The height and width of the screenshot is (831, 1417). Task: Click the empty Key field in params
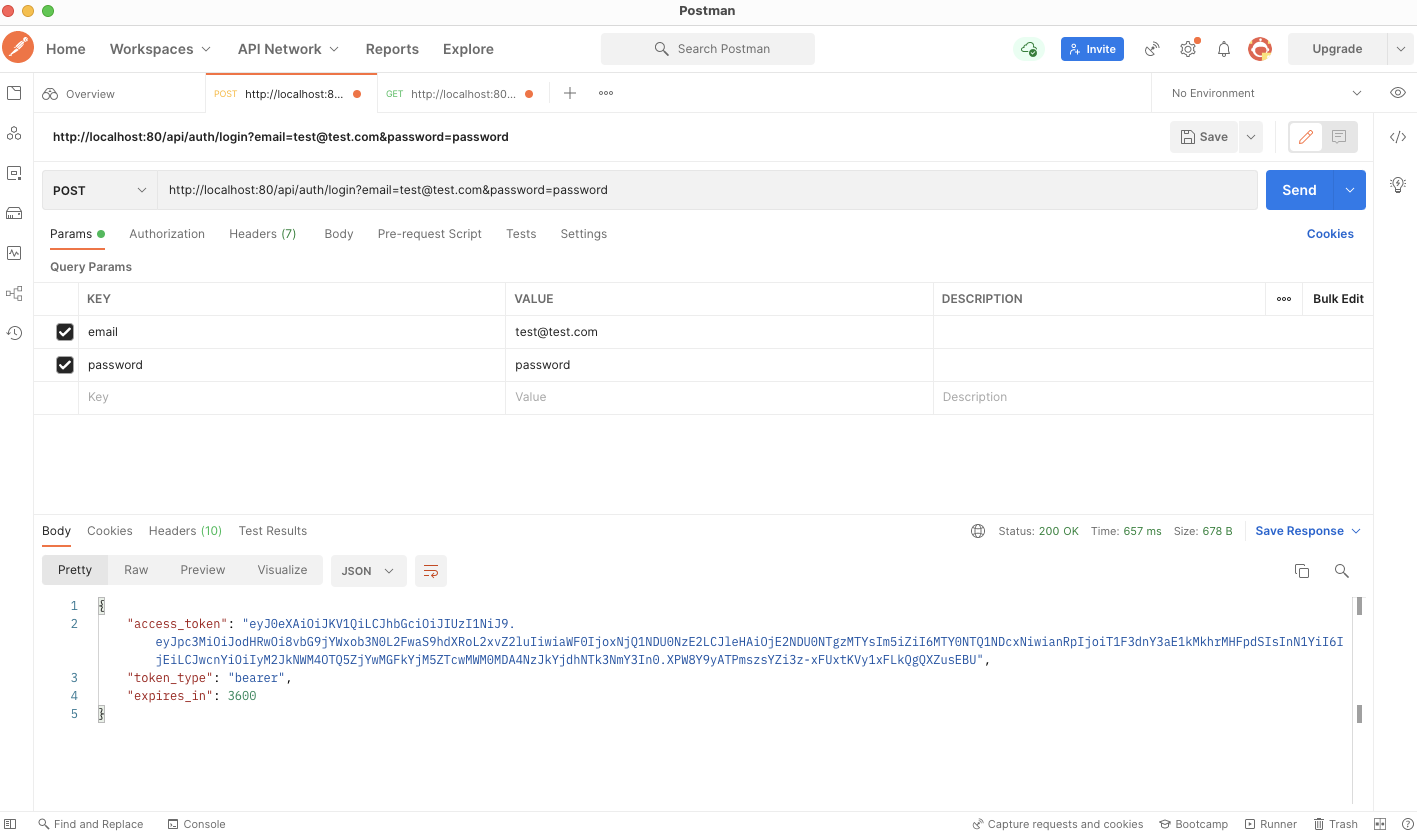point(292,397)
